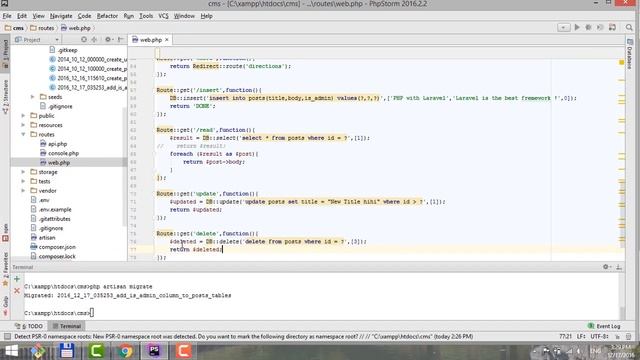Click the PhpStorm taskbar icon
The image size is (640, 360).
[x=154, y=351]
